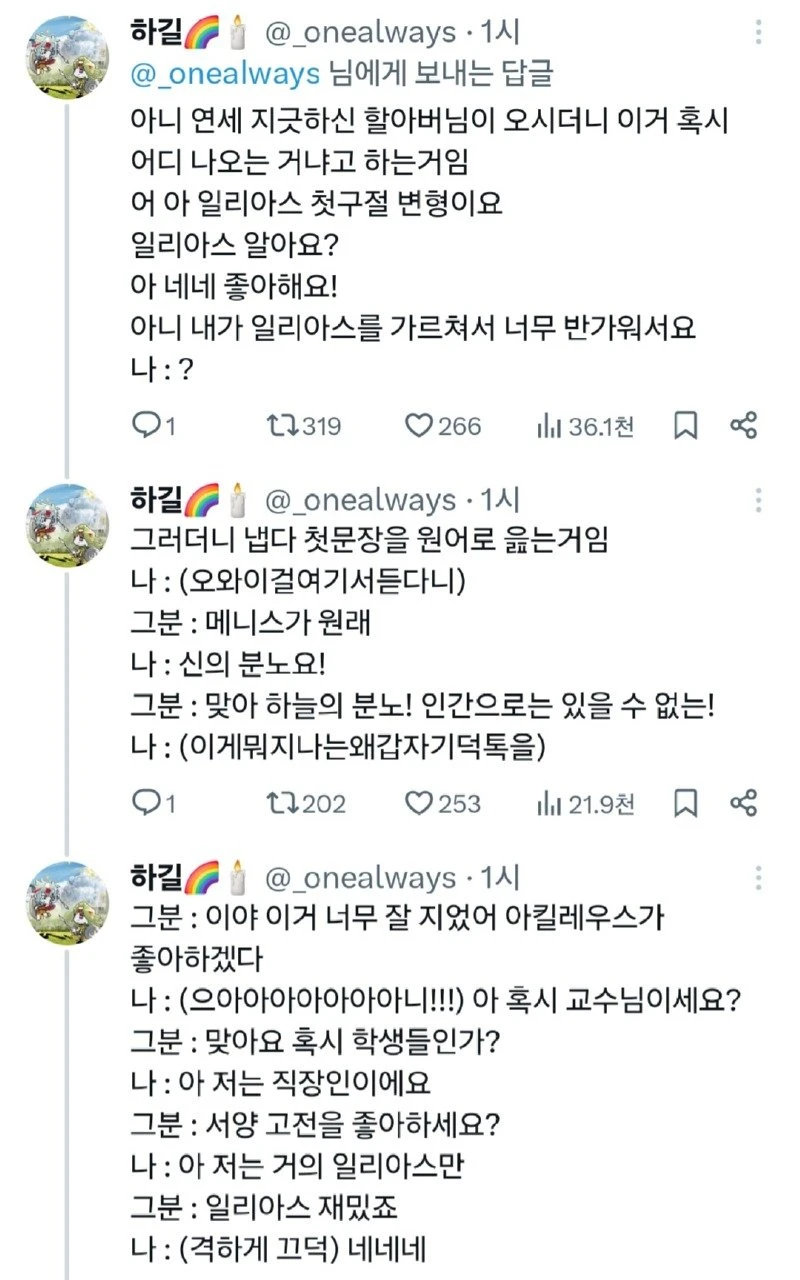
Task: Bookmark the first tweet about the 할아버님
Action: click(x=685, y=426)
